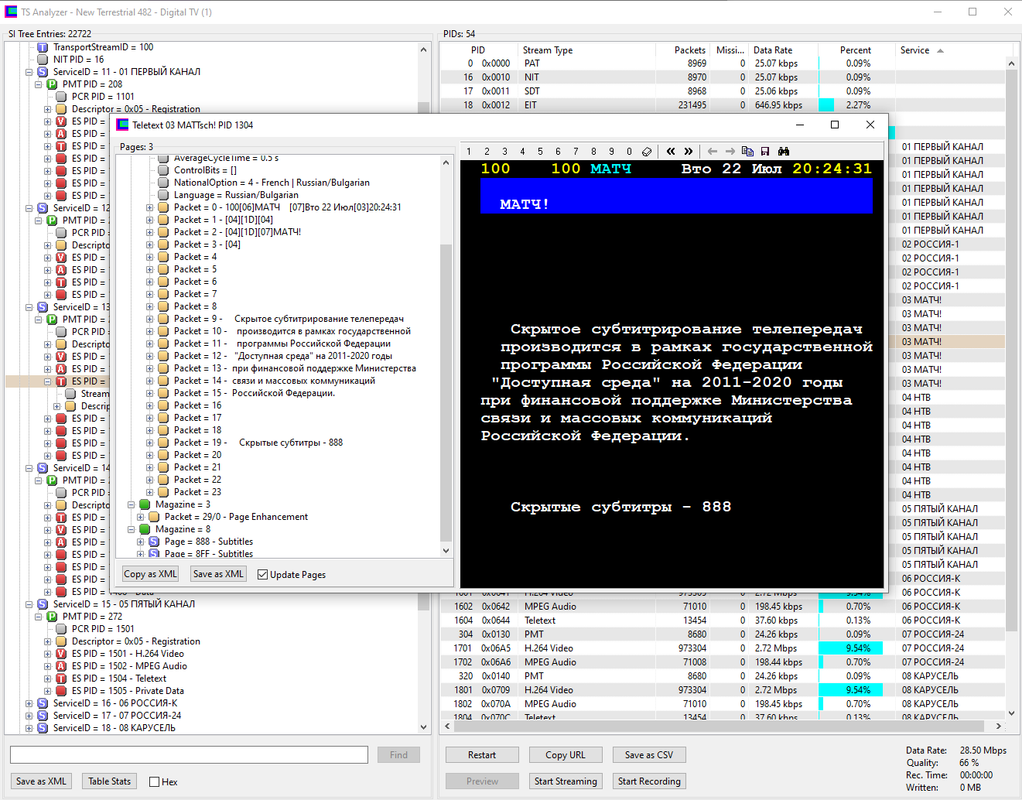
Task: Expand ServiceID = 16 - 06 РОССИЯ-К
Action: click(29, 704)
